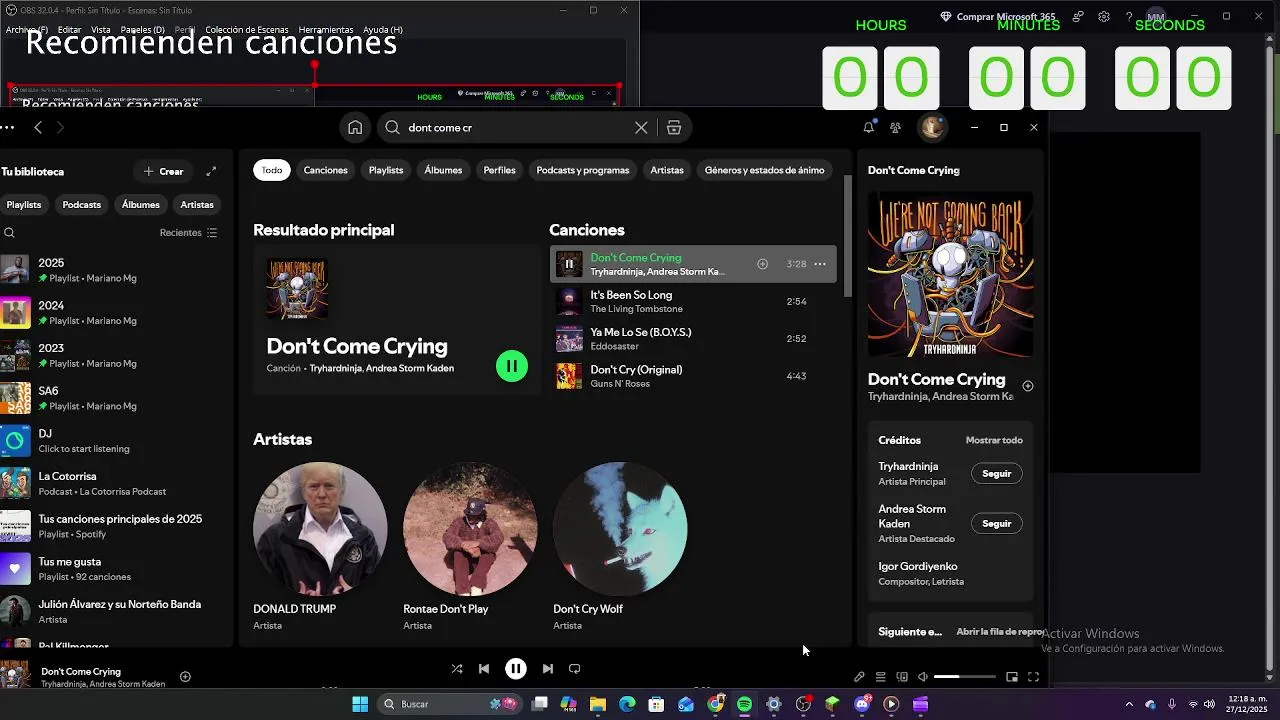This screenshot has height=720, width=1280.
Task: Expand Tu biblioteca with the arrows icon
Action: click(211, 171)
